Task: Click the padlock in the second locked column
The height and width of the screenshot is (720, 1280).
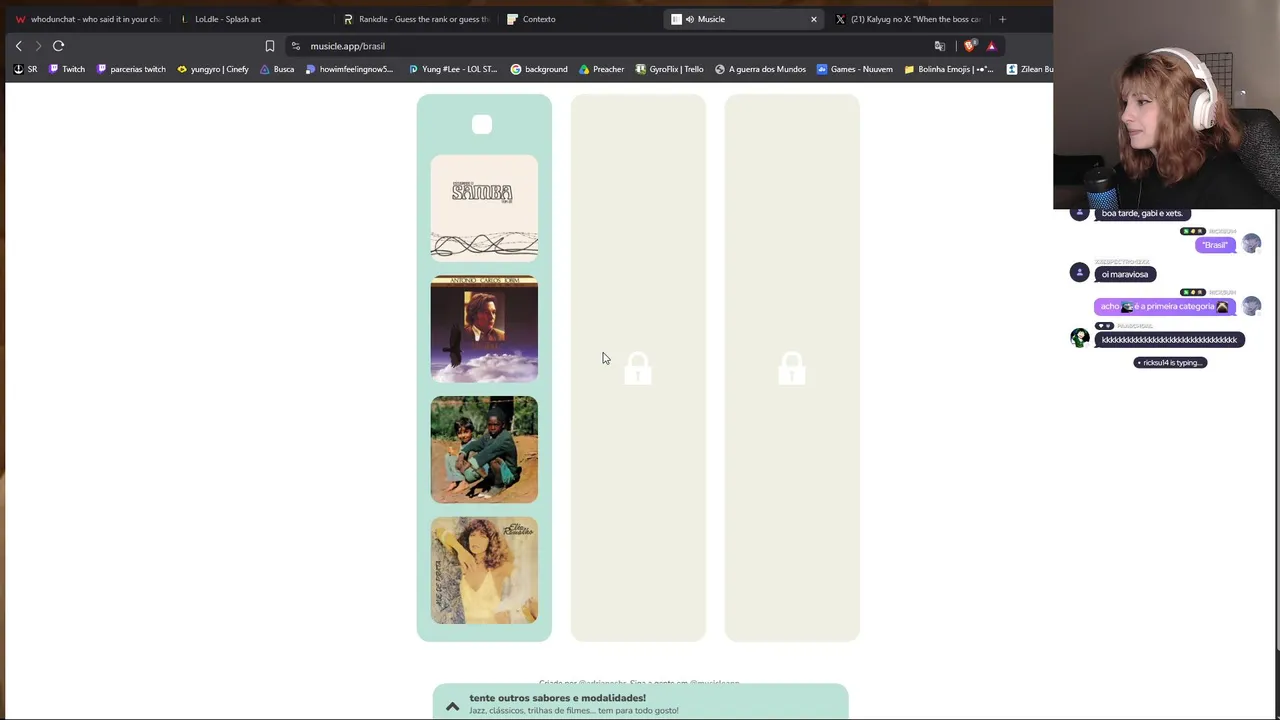Action: (x=638, y=368)
